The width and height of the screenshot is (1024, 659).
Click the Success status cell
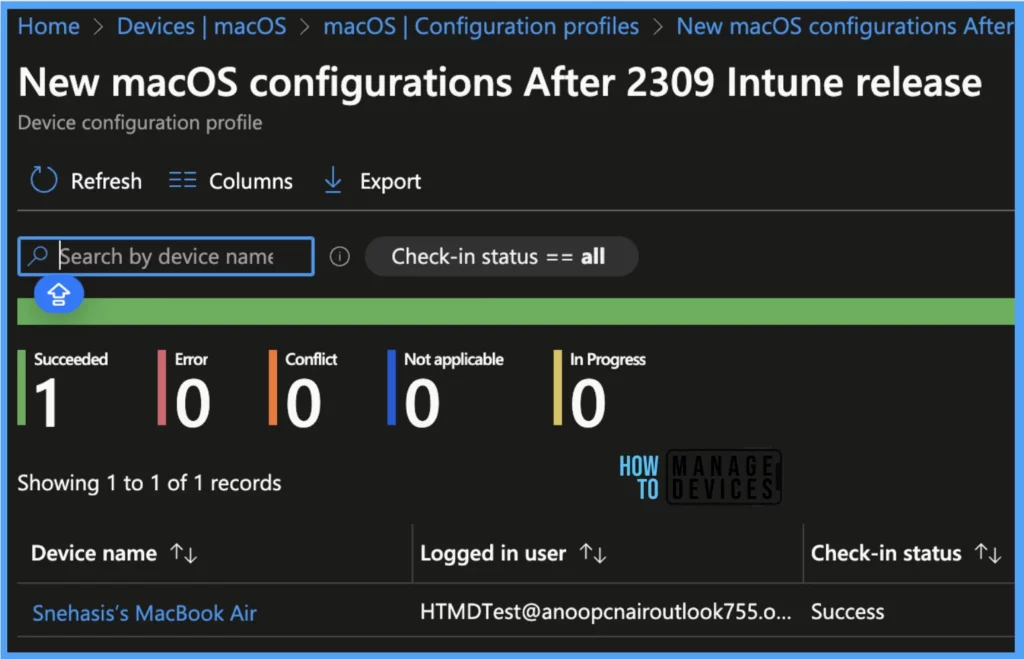(848, 611)
